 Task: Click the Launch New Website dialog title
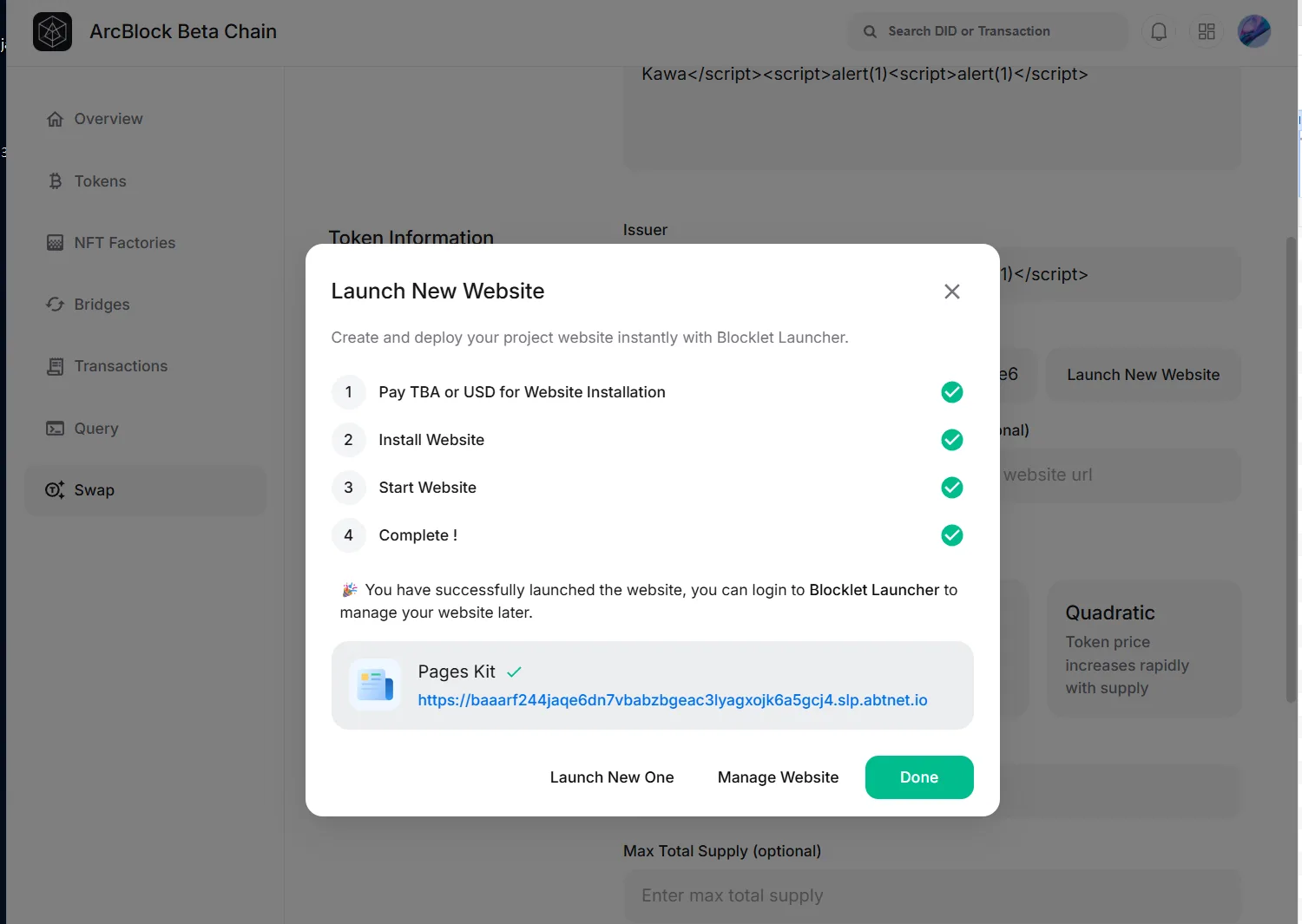pyautogui.click(x=437, y=291)
